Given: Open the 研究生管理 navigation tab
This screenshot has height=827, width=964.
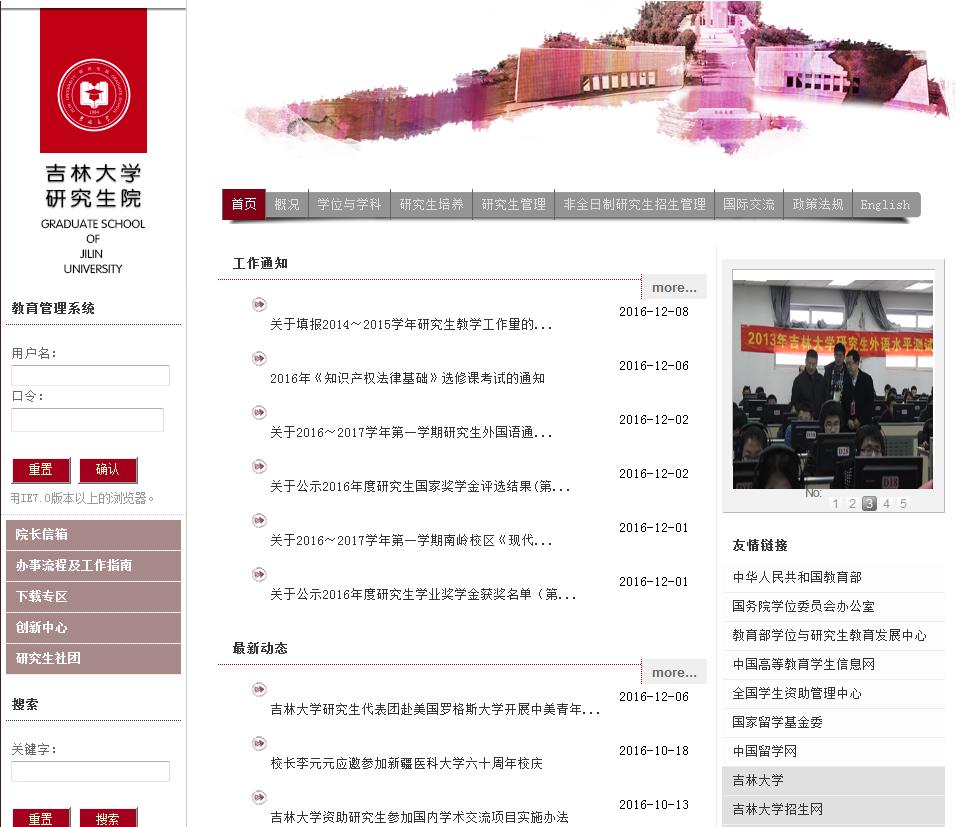Looking at the screenshot, I should click(x=513, y=204).
